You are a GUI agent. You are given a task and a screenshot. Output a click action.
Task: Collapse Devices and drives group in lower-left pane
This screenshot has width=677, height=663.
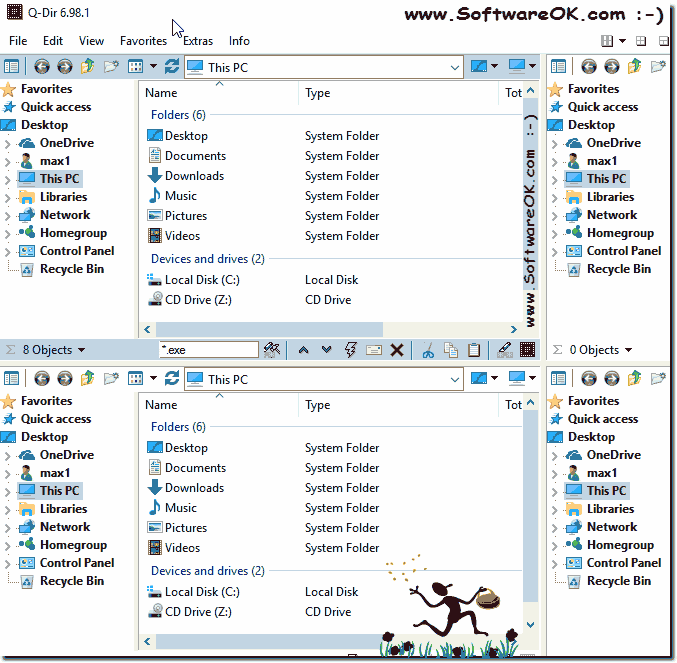point(207,571)
